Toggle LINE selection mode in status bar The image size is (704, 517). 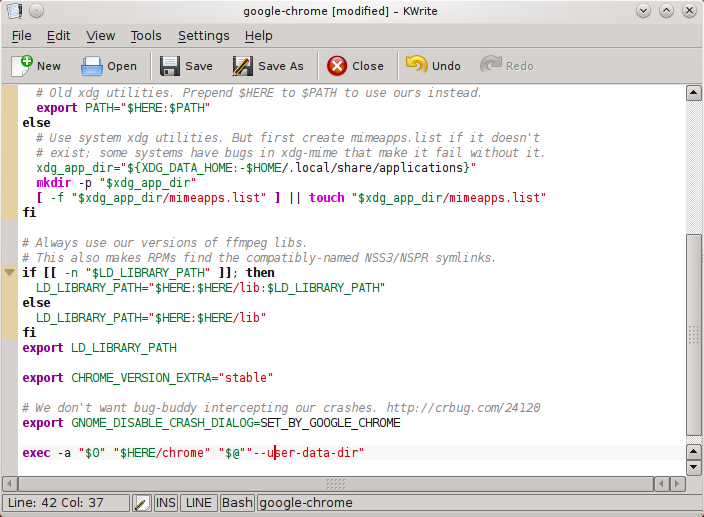point(198,503)
